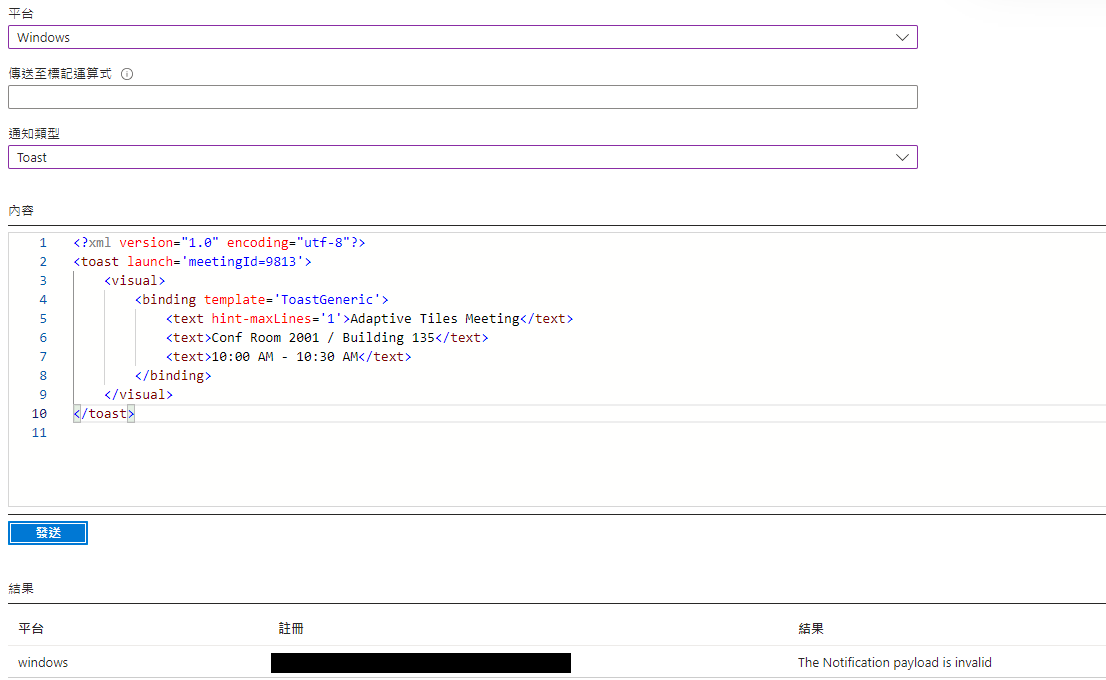
Task: Click the xml version declaration on line 1
Action: point(219,243)
